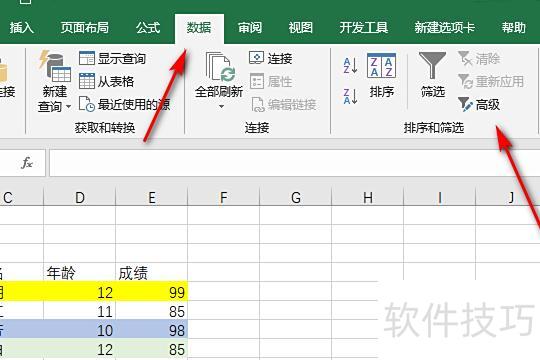Select the light green cell with 12
This screenshot has height=360, width=540.
[80, 349]
